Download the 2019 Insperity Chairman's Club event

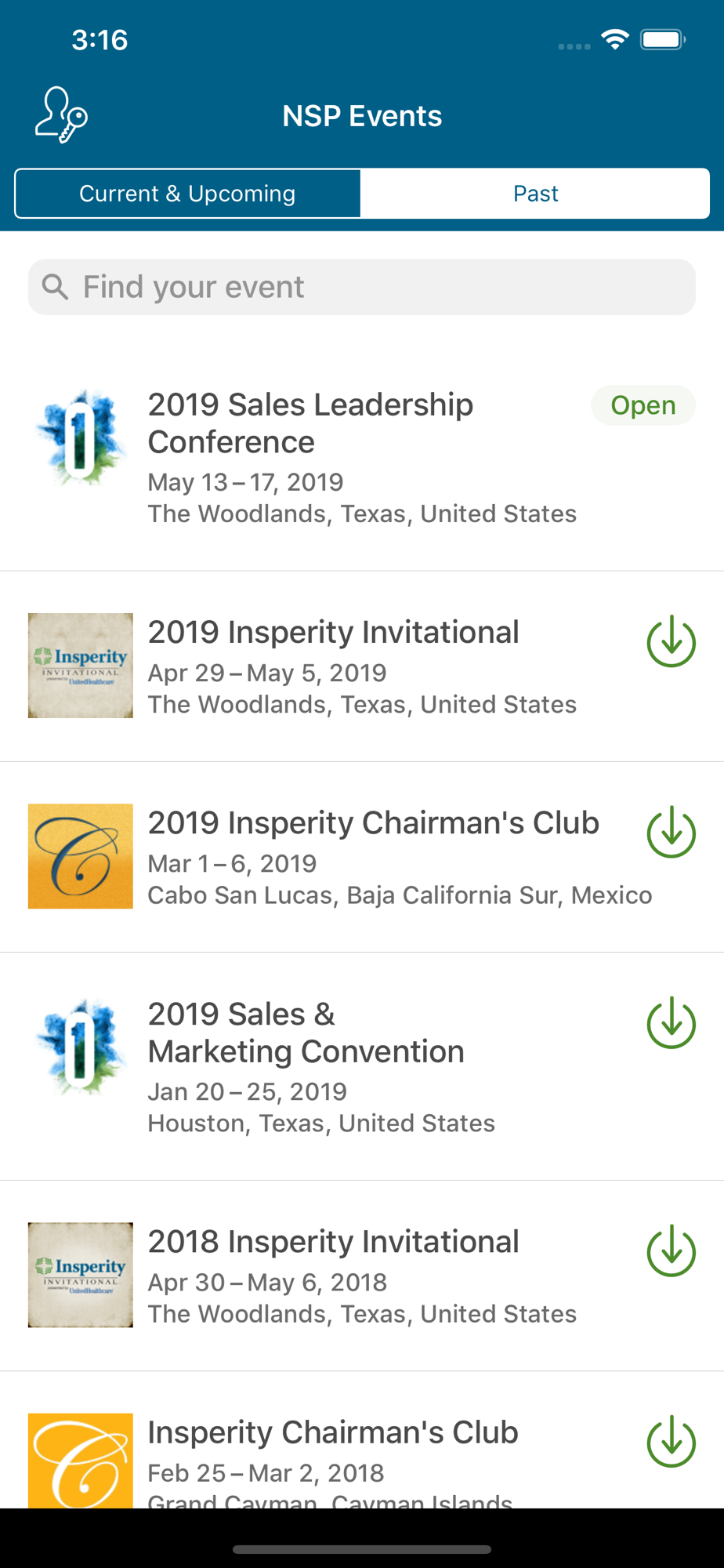coord(672,833)
